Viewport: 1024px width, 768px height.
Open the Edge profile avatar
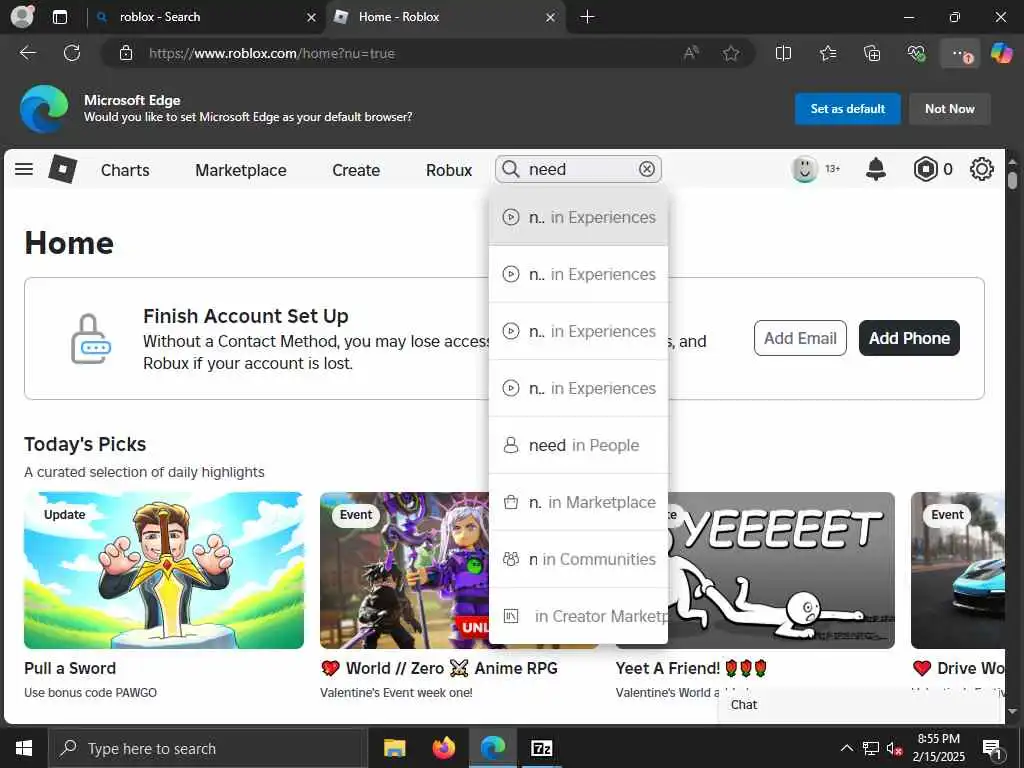click(x=22, y=16)
